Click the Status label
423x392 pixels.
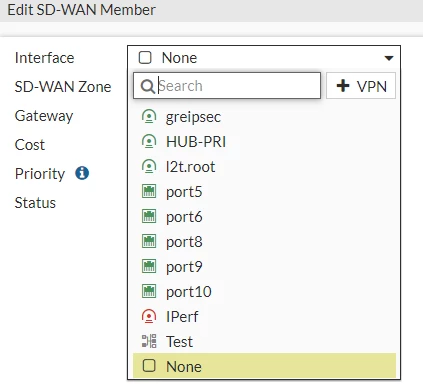click(35, 203)
